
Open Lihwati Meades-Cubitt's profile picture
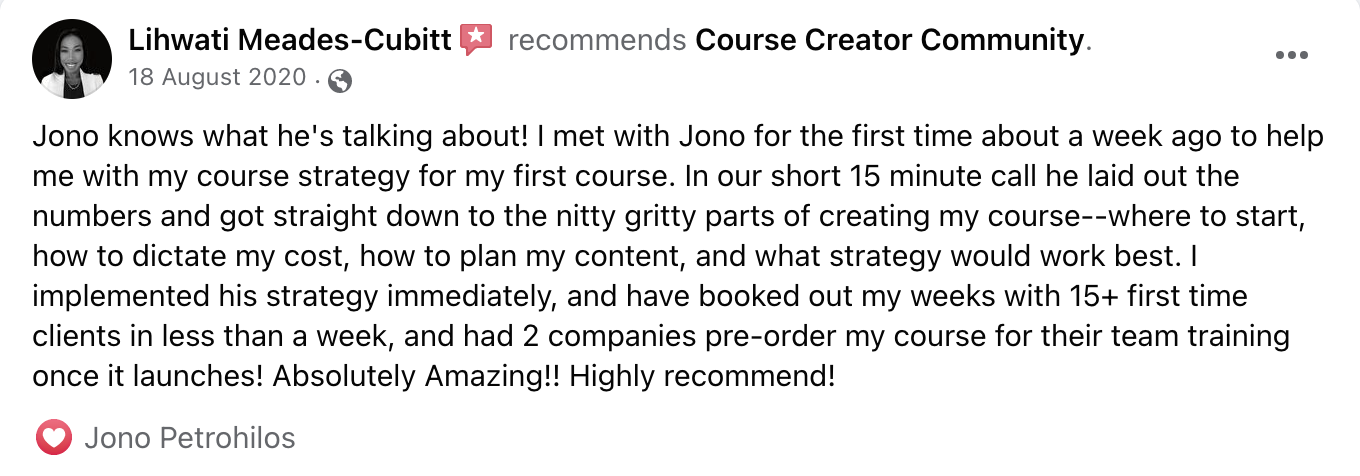(x=72, y=58)
